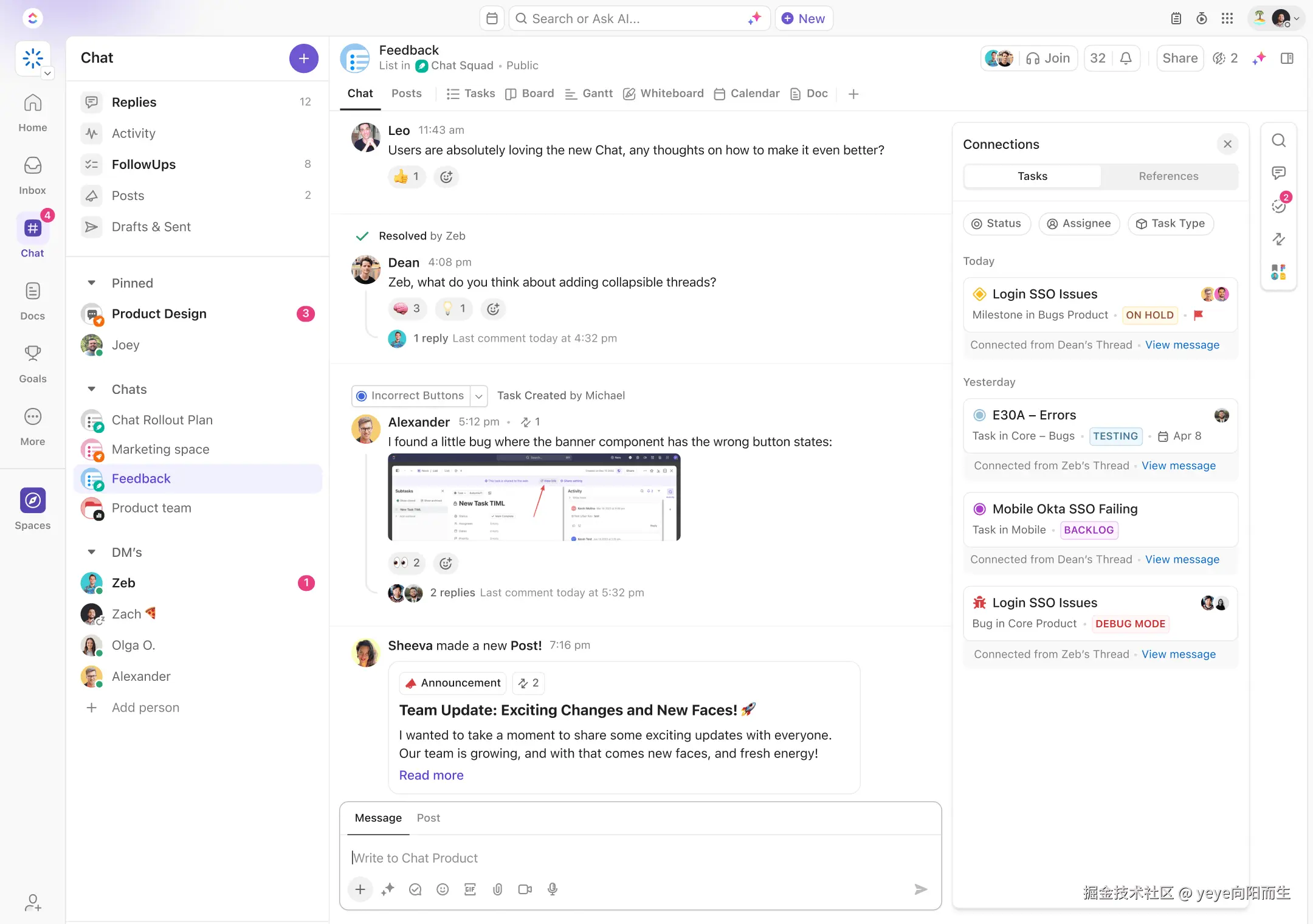Open the Goals trophy icon in sidebar

(32, 353)
